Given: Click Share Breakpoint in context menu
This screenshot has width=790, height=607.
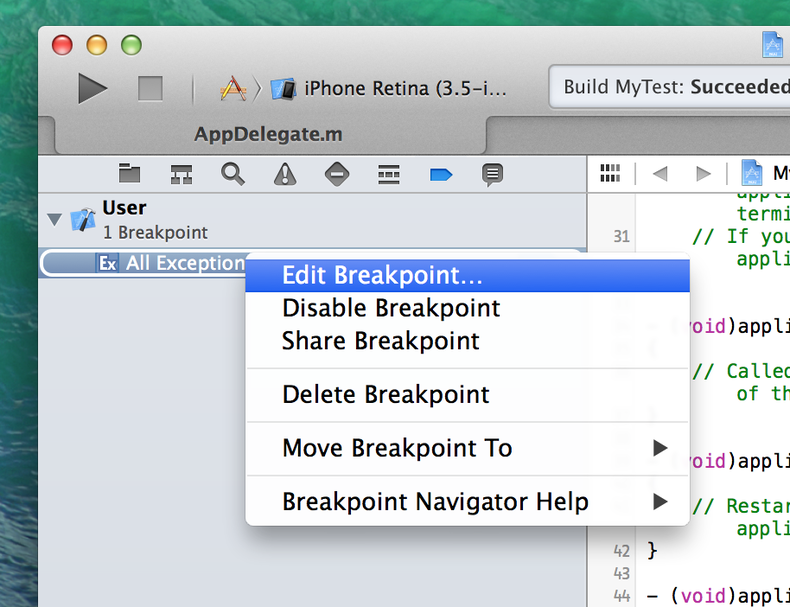Looking at the screenshot, I should pos(380,341).
